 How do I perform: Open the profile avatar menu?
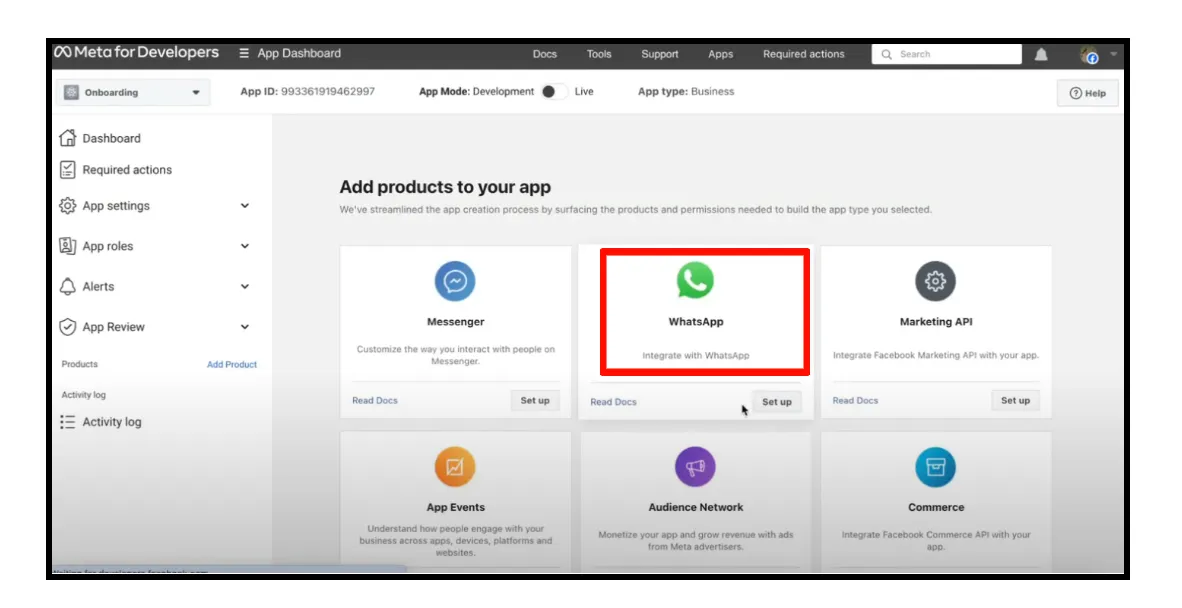coord(1089,54)
